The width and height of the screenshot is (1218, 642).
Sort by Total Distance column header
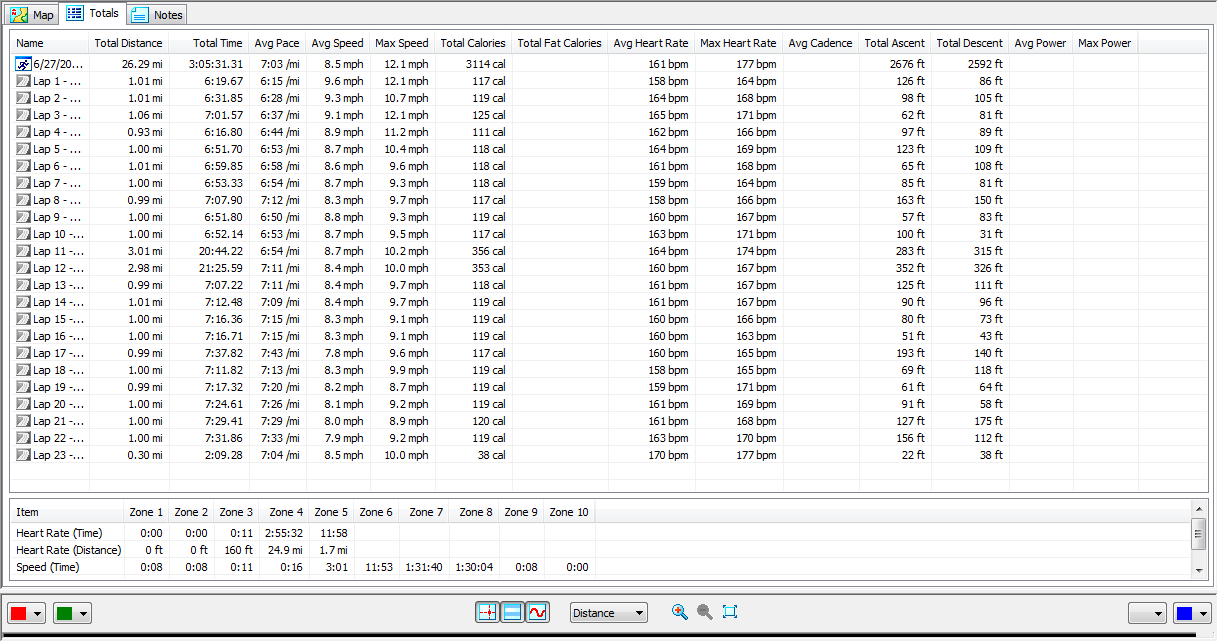[x=128, y=43]
